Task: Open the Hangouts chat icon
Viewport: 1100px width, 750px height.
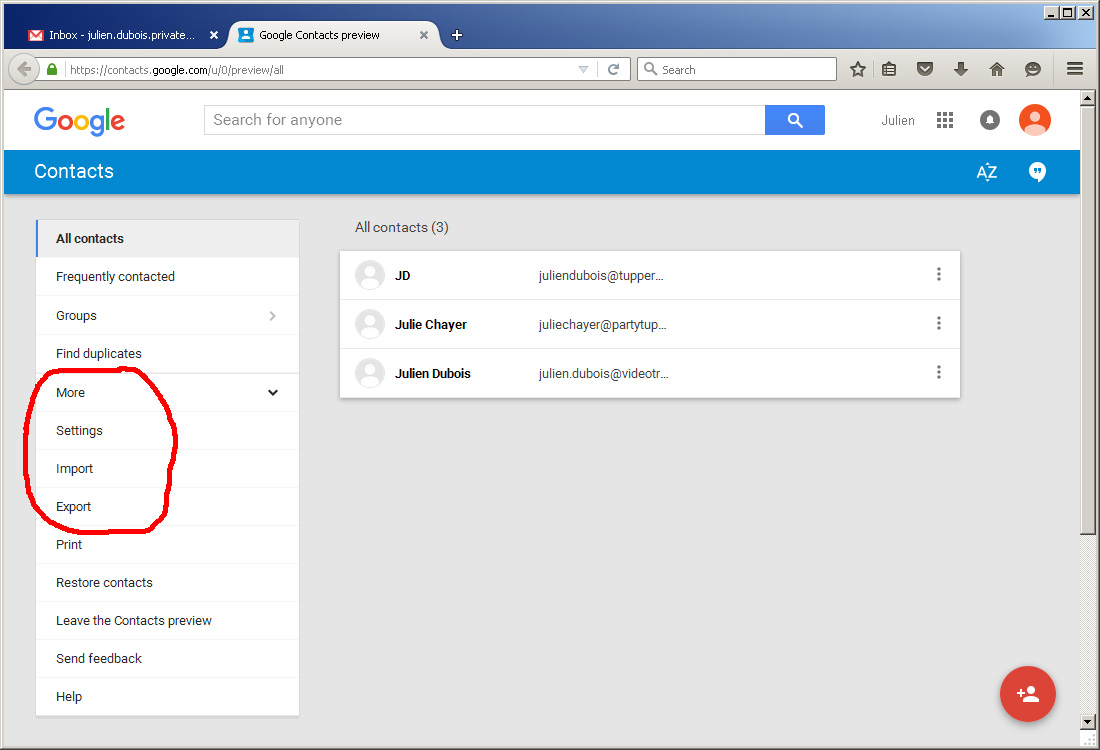Action: click(x=1037, y=172)
